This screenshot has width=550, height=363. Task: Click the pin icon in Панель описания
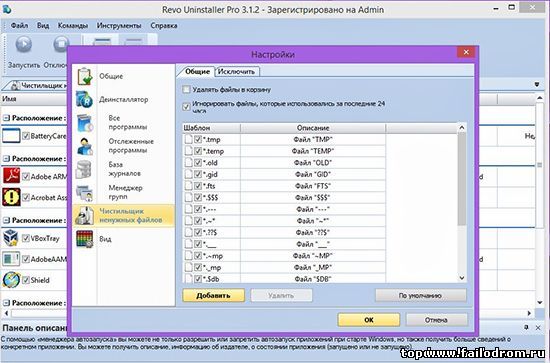[x=526, y=327]
